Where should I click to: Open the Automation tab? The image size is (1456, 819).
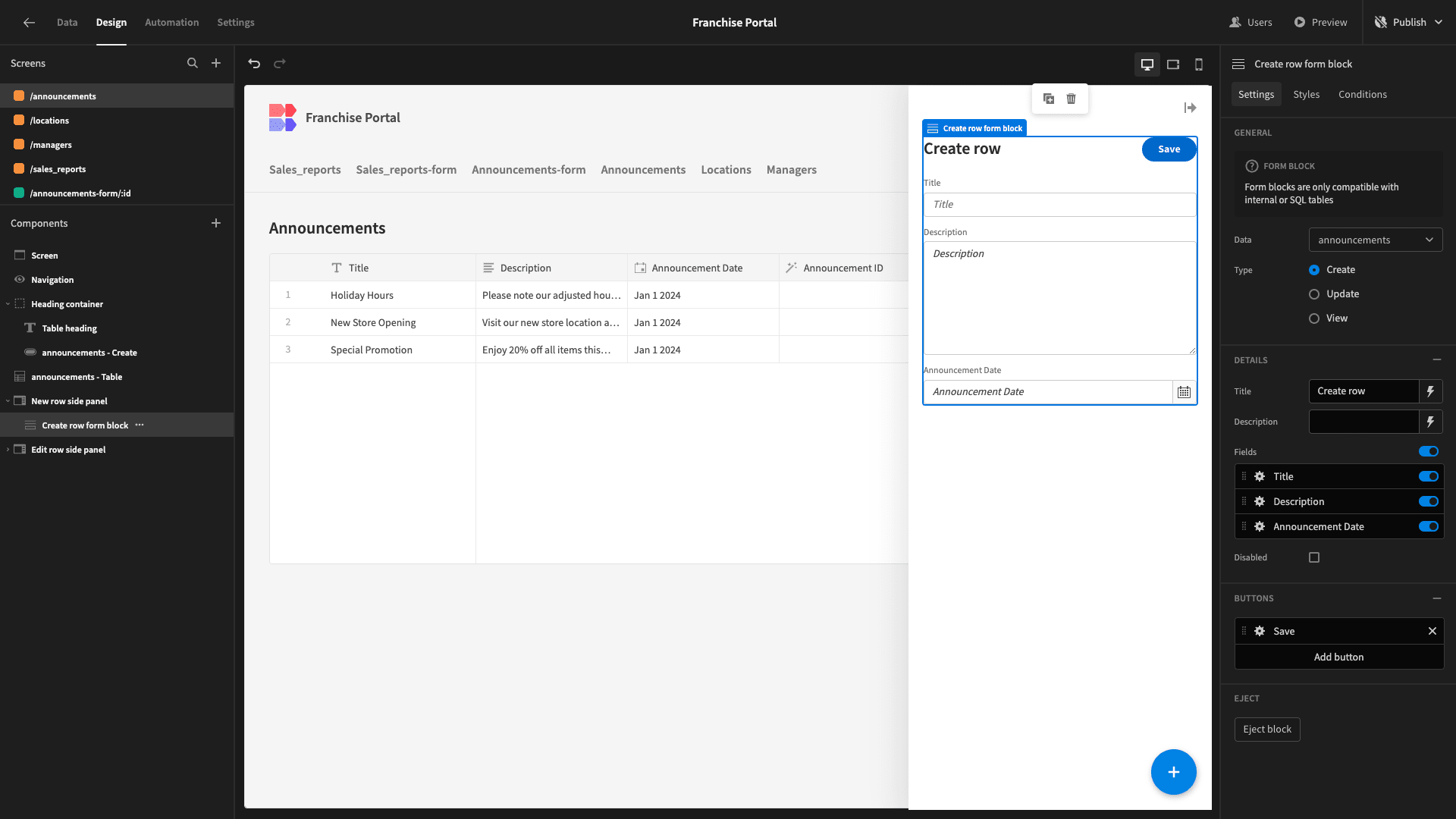pos(172,23)
